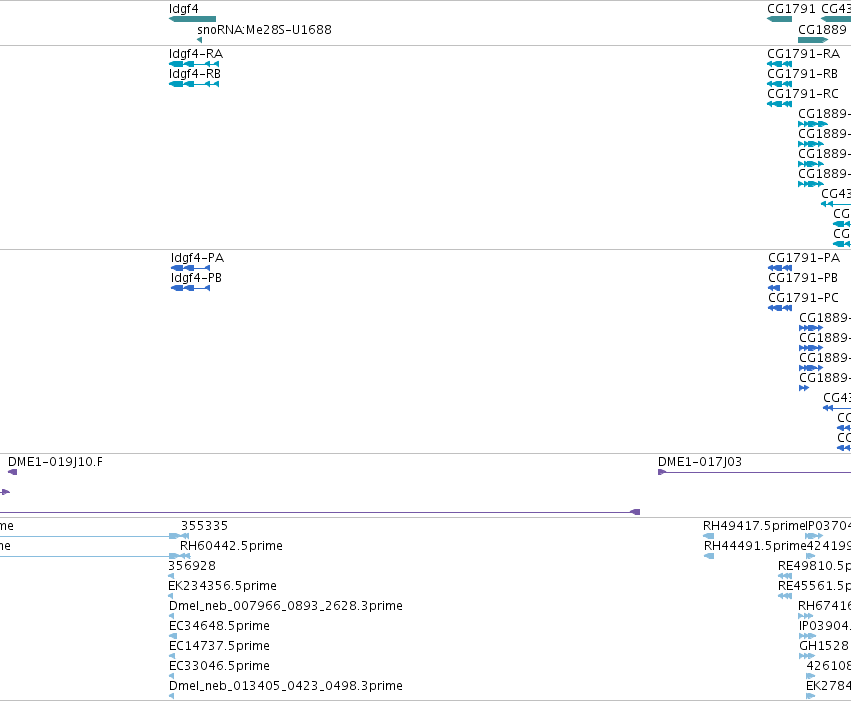Click the EC34648.5prime EST label
The image size is (851, 701).
[219, 626]
